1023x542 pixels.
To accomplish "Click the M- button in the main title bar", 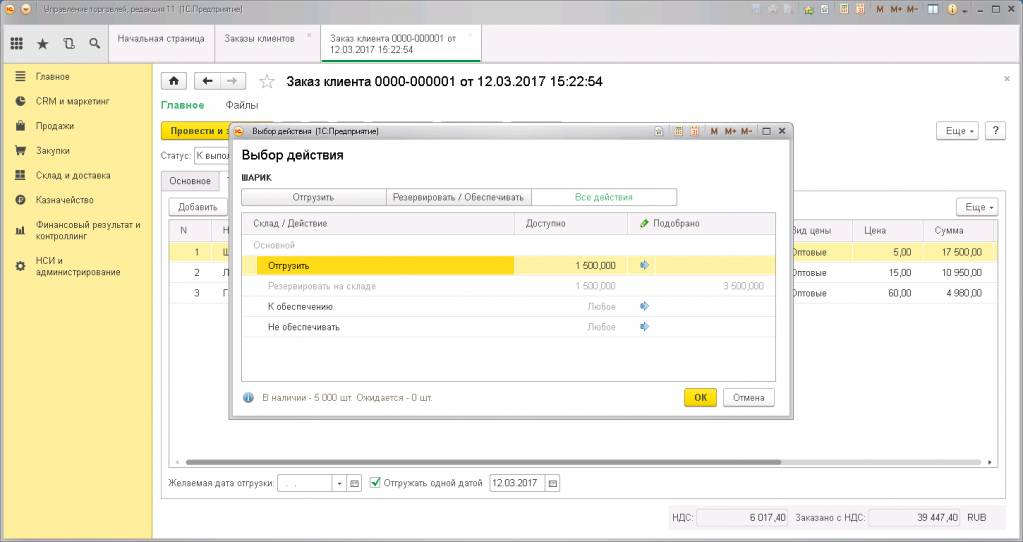I will pyautogui.click(x=912, y=9).
